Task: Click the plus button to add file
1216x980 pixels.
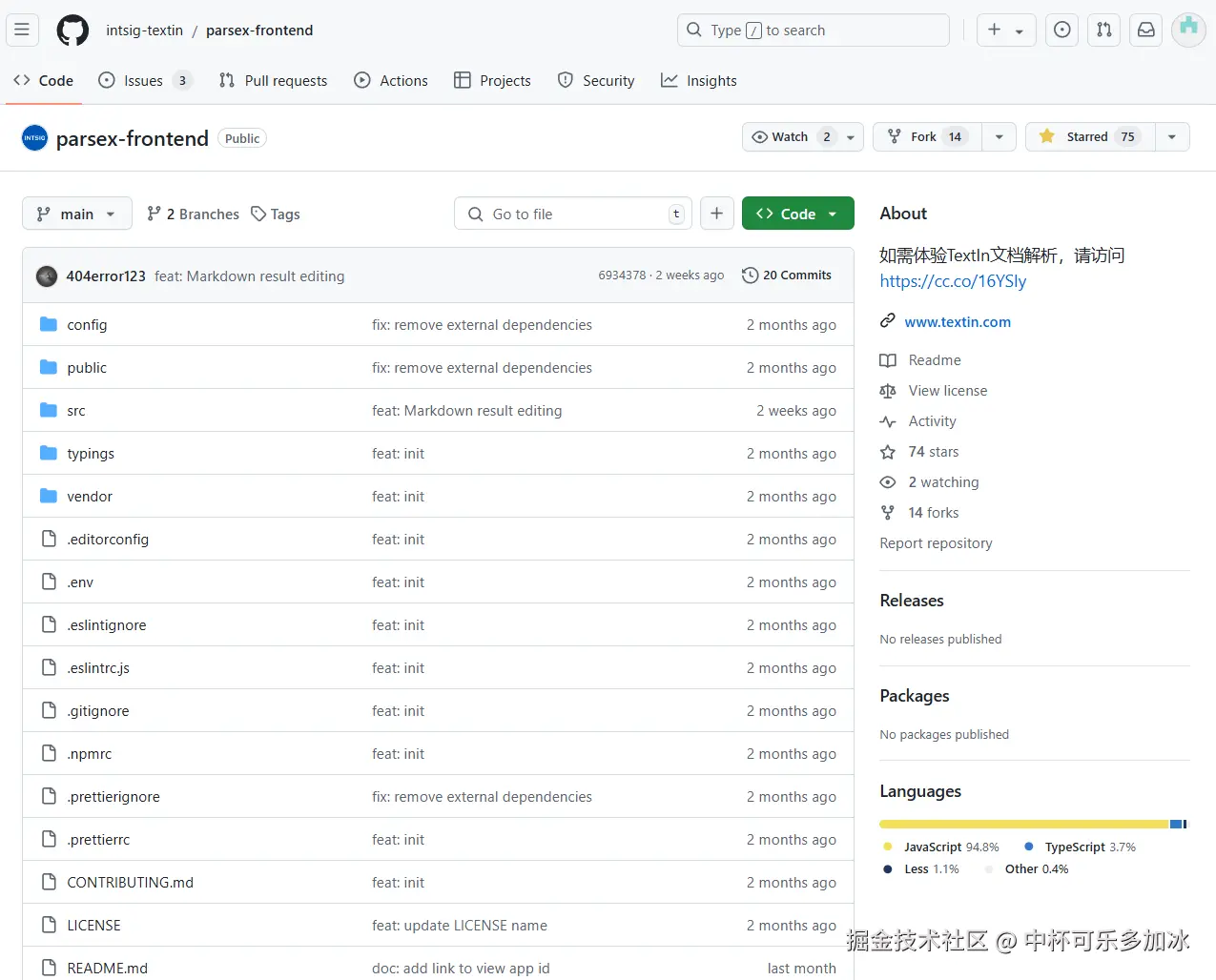Action: pos(716,214)
